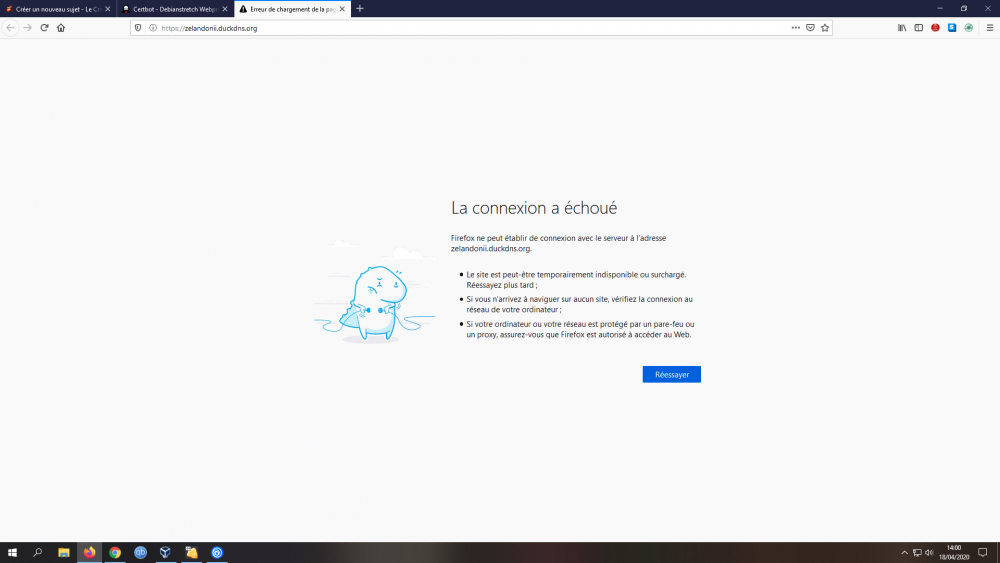Switch to the Créer un nouveau sujet tab
This screenshot has width=1000, height=563.
[x=55, y=9]
